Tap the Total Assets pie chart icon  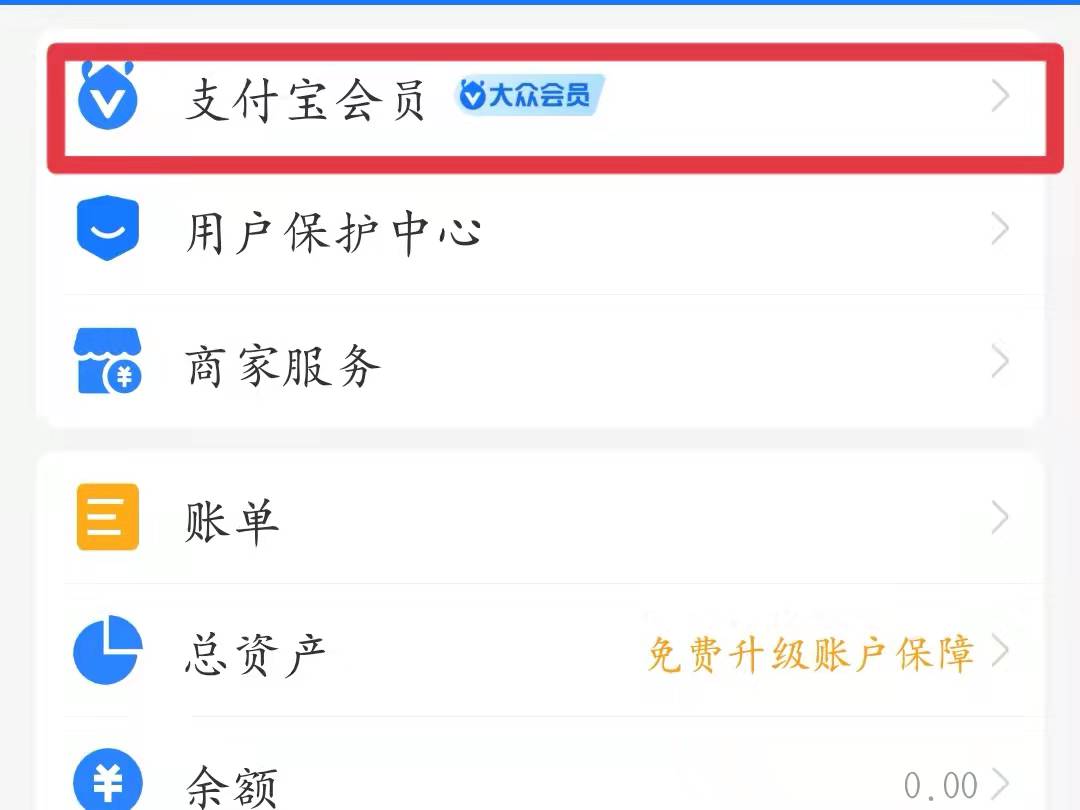point(107,651)
